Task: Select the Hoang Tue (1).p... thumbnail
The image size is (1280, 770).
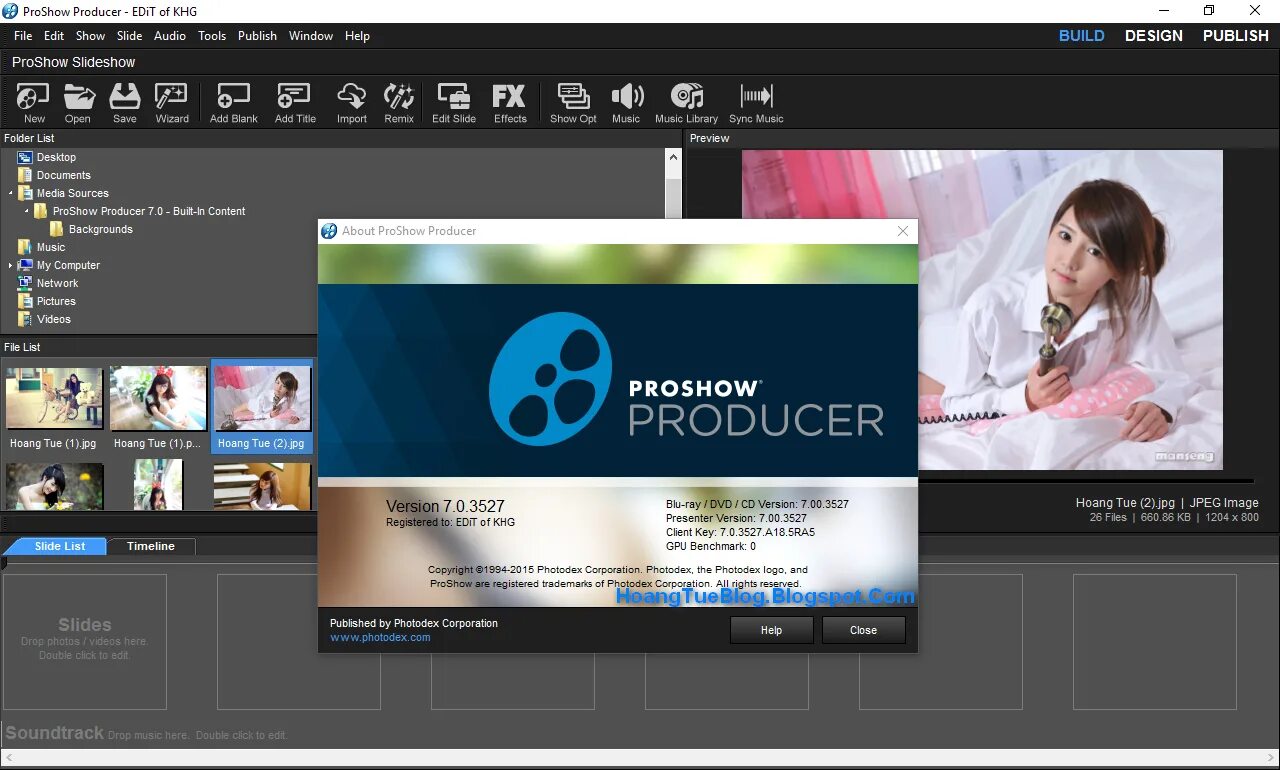Action: 157,408
